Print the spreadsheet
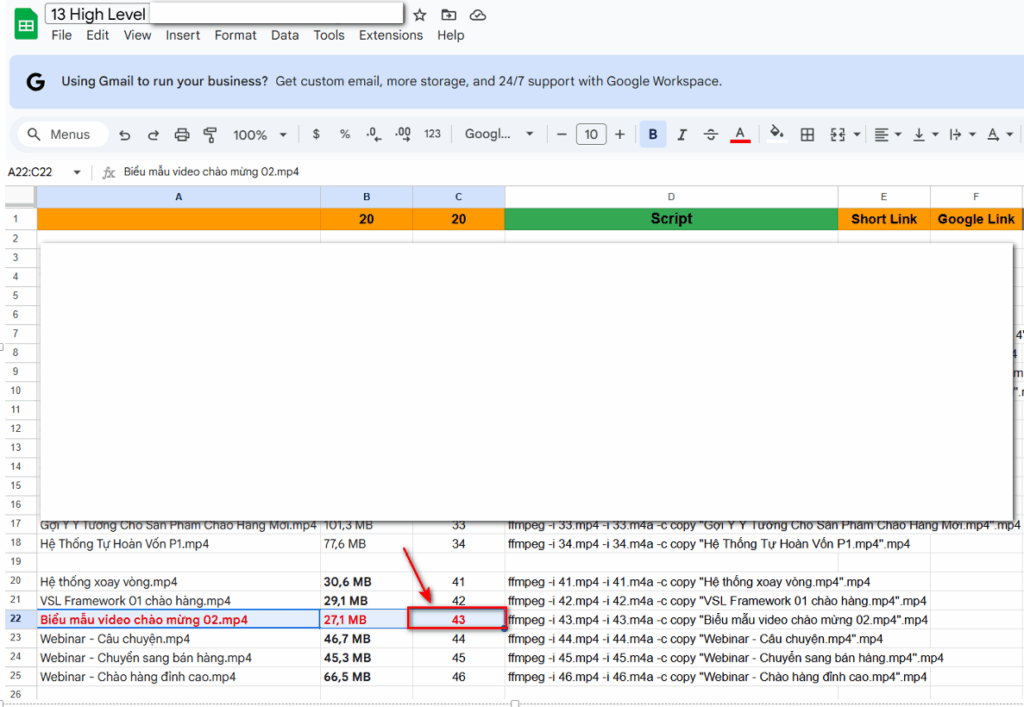 182,134
